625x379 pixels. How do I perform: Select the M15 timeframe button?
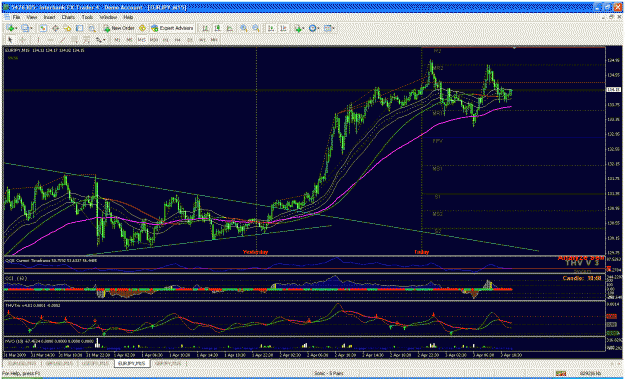coord(142,39)
